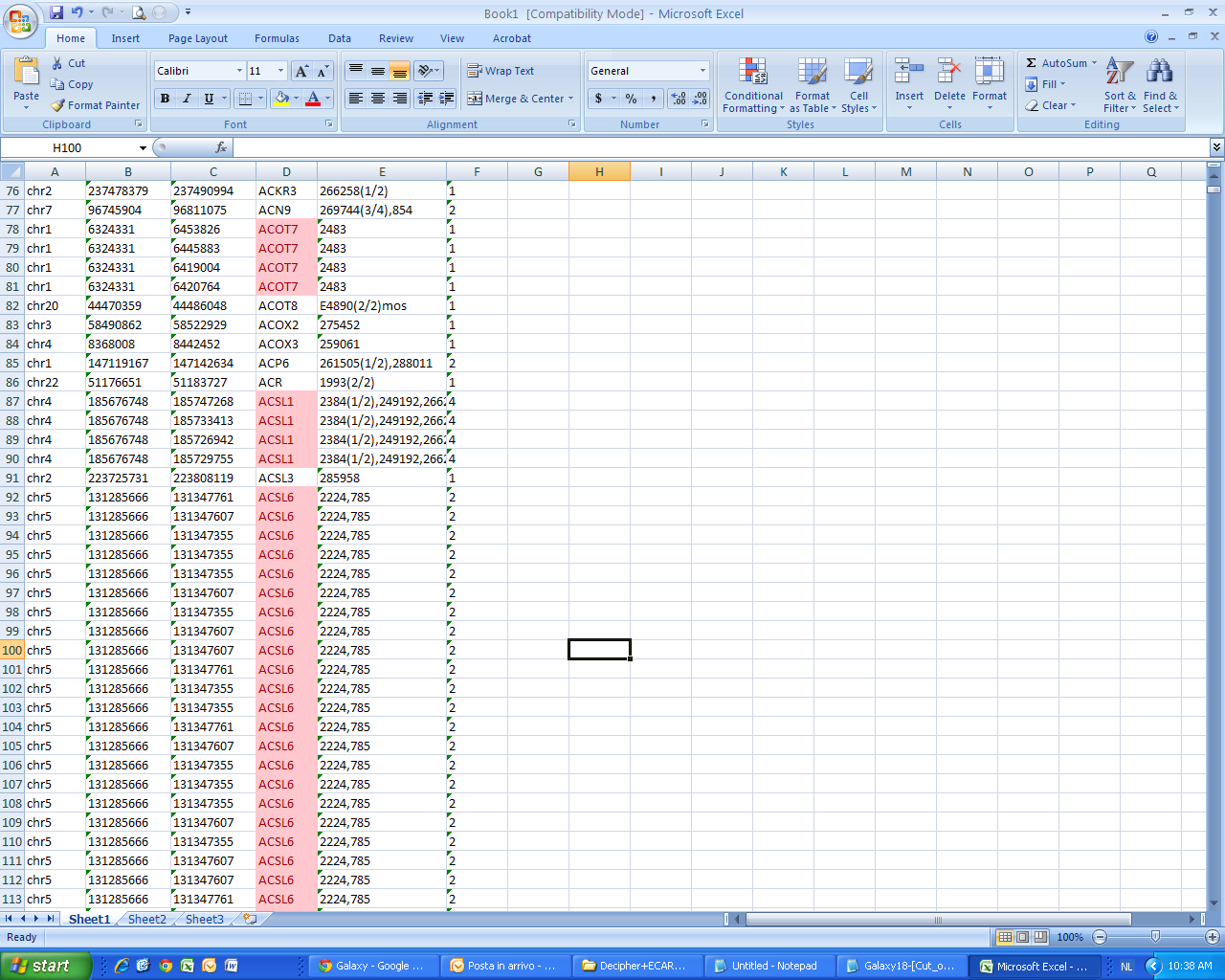Click the zoom slider handle

[1155, 937]
